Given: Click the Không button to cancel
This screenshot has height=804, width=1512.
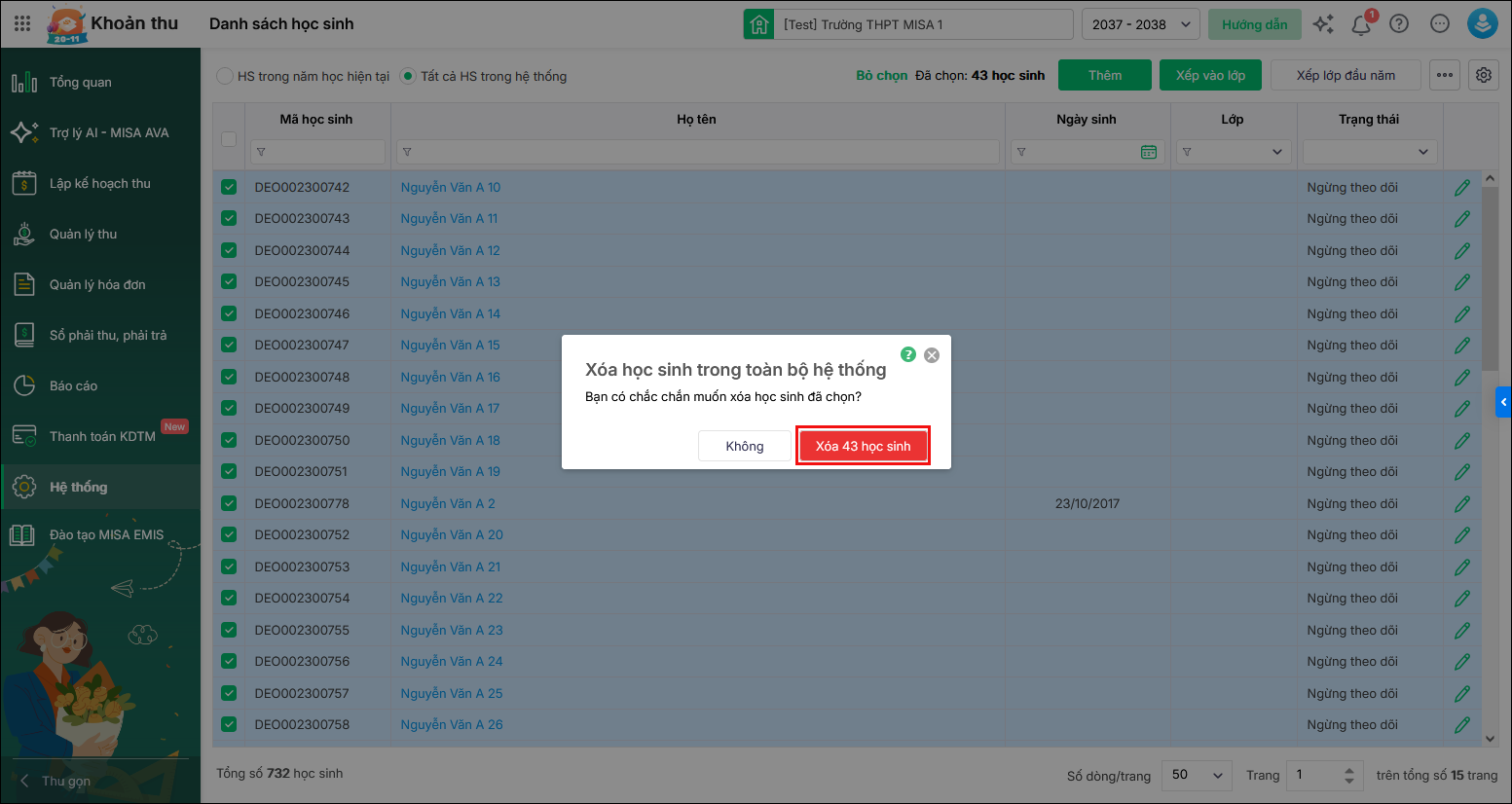Looking at the screenshot, I should (744, 446).
